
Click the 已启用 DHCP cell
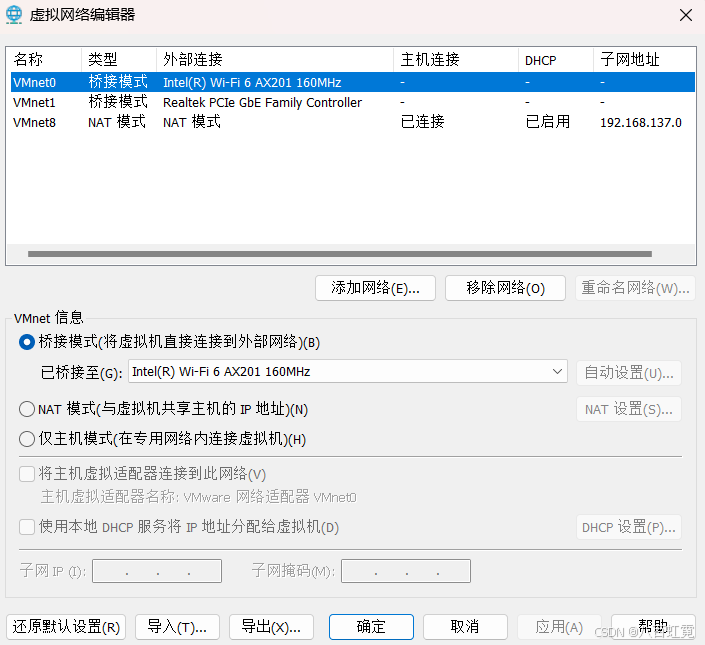(x=547, y=122)
